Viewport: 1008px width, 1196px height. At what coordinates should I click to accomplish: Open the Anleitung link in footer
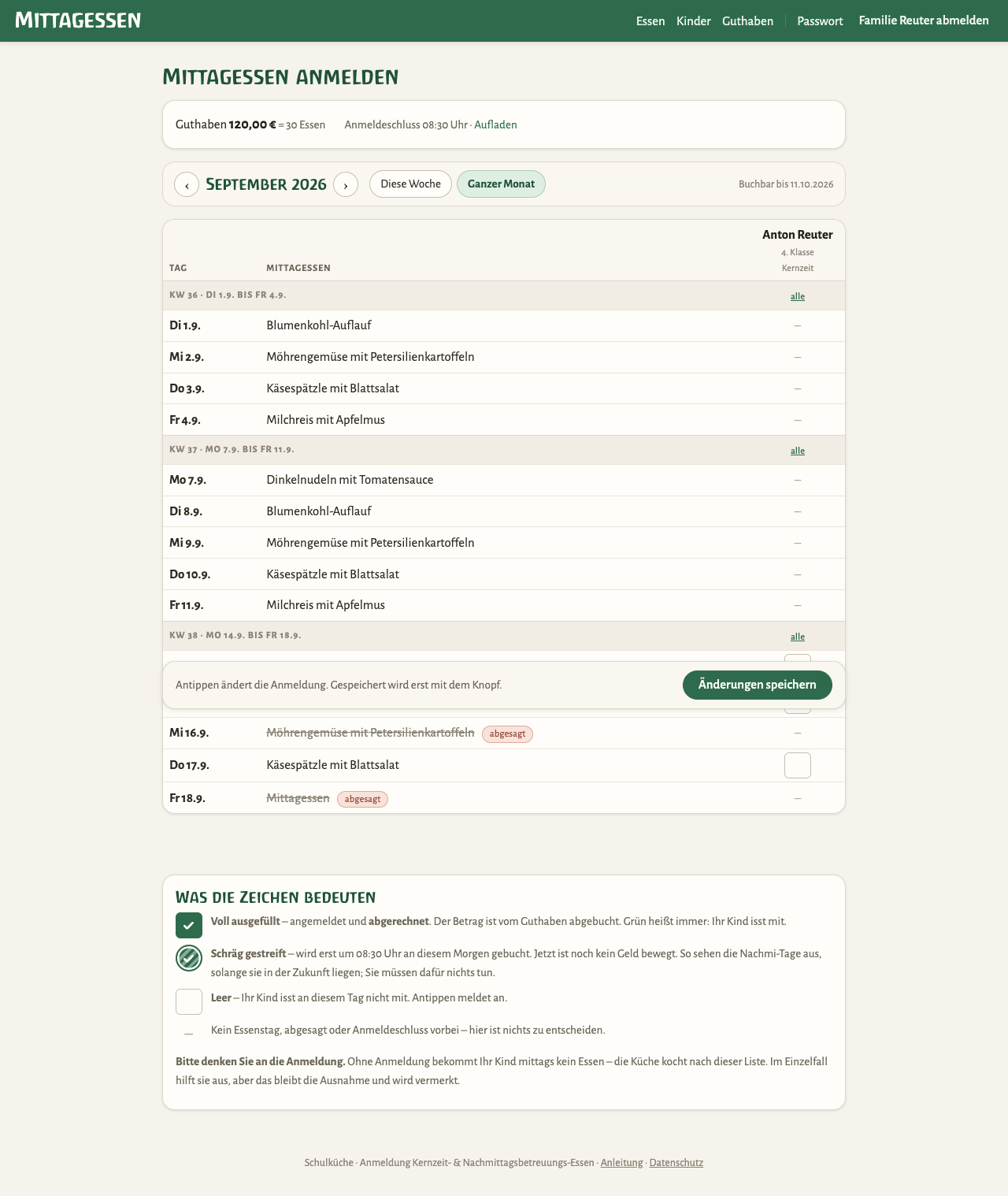622,1162
